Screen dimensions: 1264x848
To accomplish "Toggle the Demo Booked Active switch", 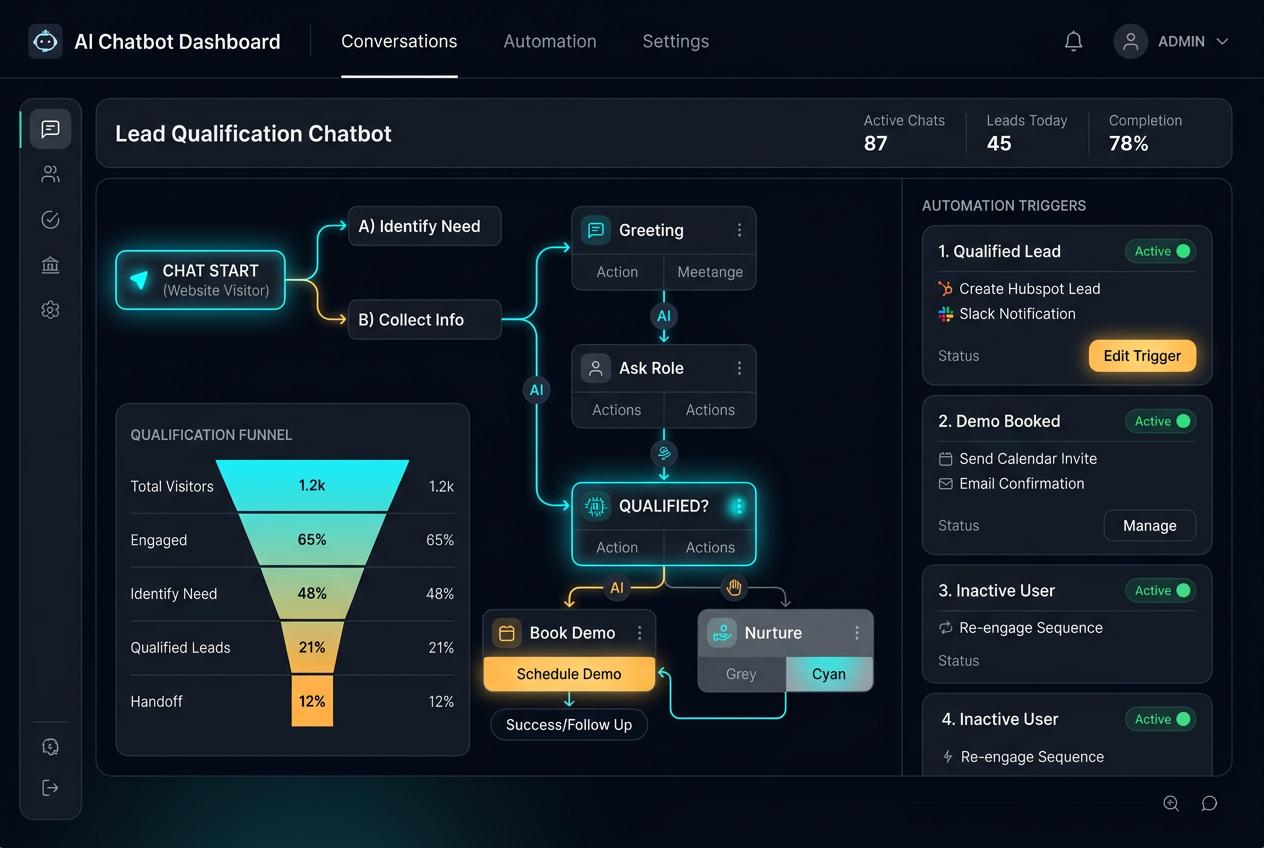I will coord(1160,421).
